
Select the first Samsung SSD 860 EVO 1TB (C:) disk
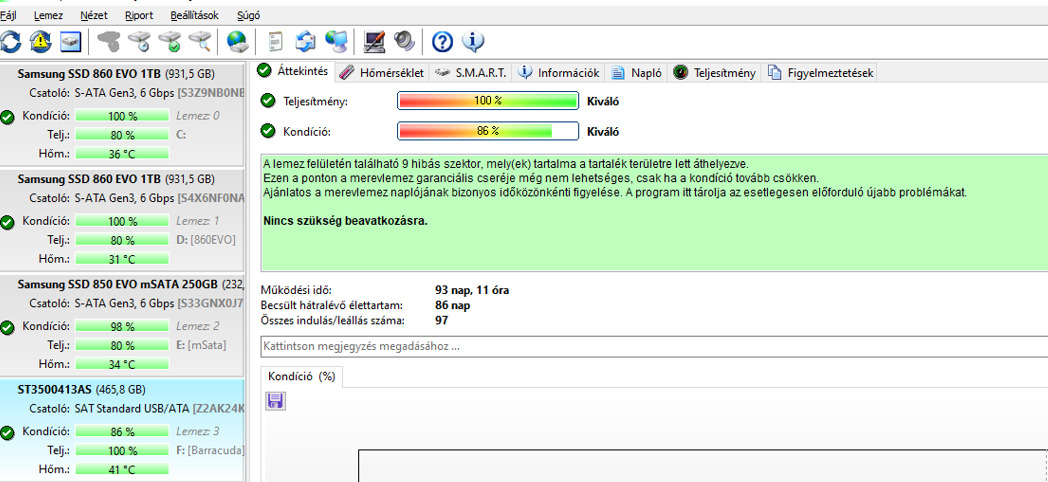[122, 113]
